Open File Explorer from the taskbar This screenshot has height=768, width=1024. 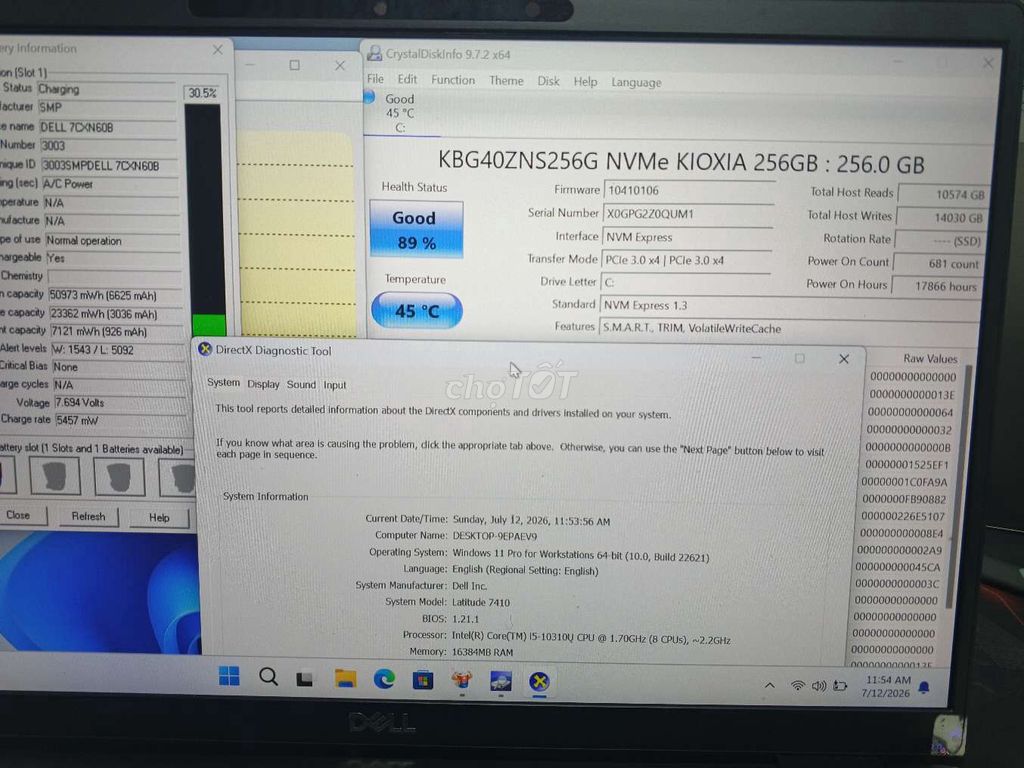pyautogui.click(x=345, y=679)
